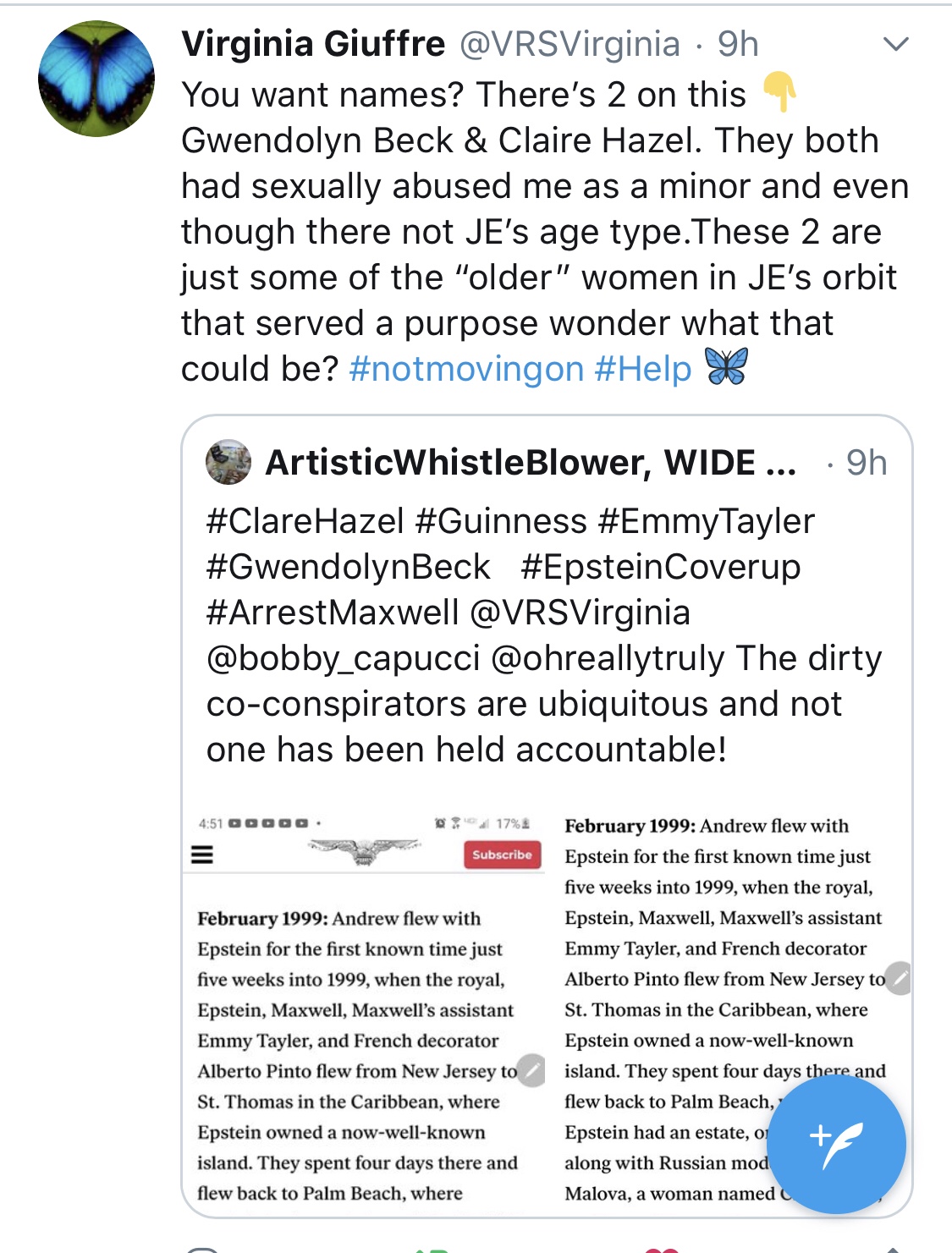Open the #notmovingon hashtag
The width and height of the screenshot is (952, 1253).
point(466,369)
